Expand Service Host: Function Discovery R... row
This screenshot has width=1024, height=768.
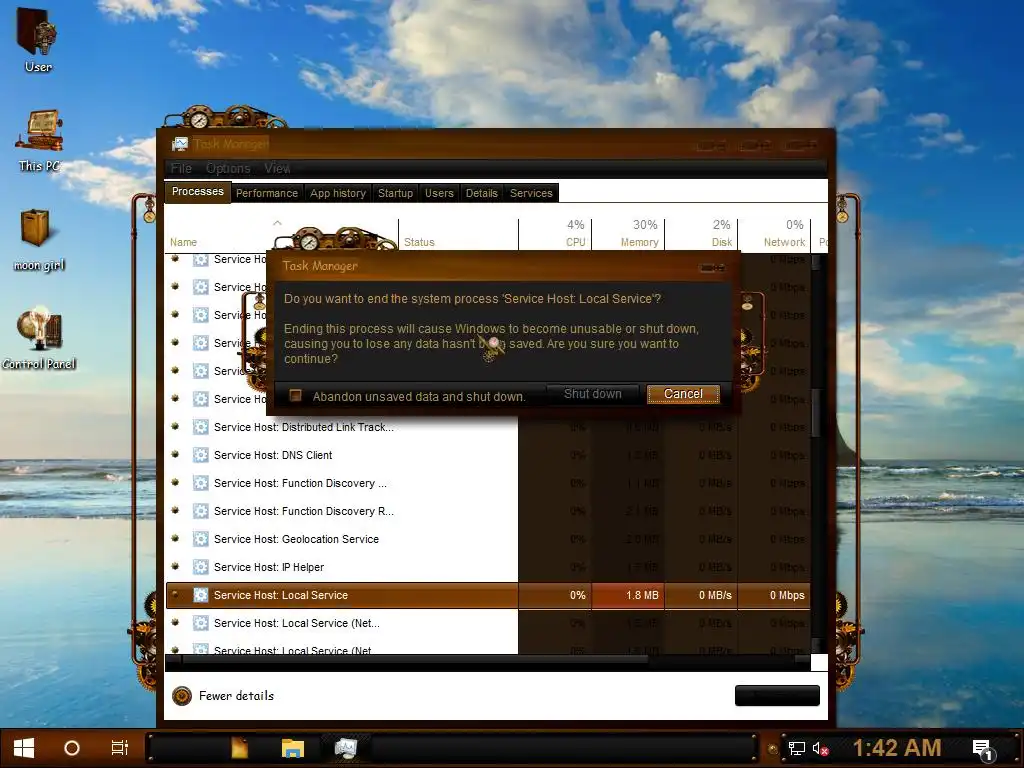175,511
